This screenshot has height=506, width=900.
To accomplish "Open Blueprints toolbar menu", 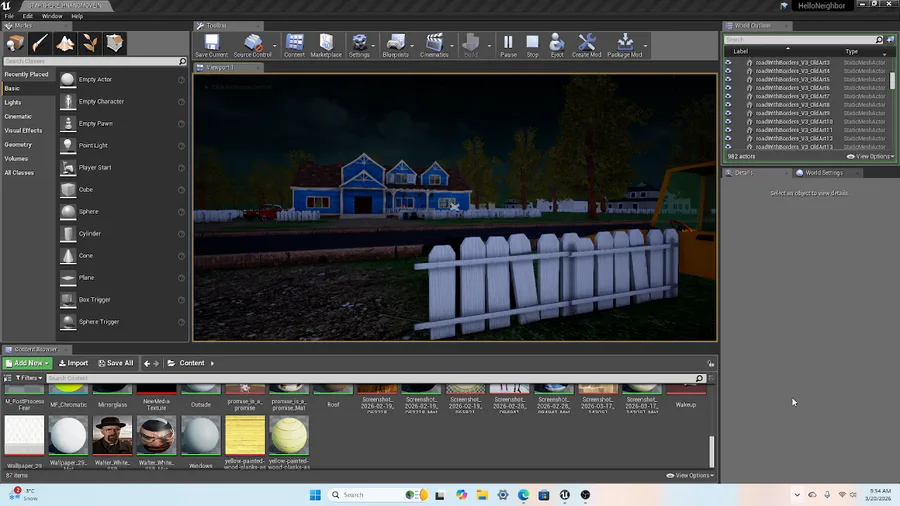I will pos(395,45).
